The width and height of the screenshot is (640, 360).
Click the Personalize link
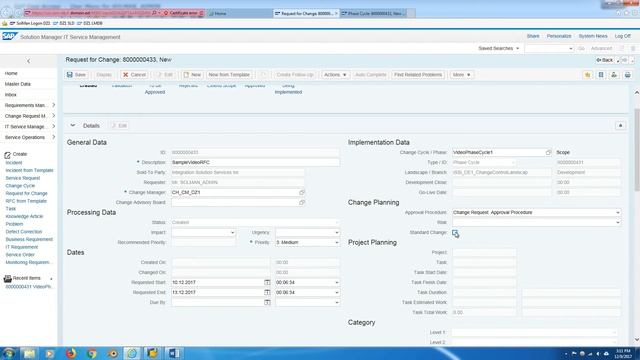click(559, 36)
